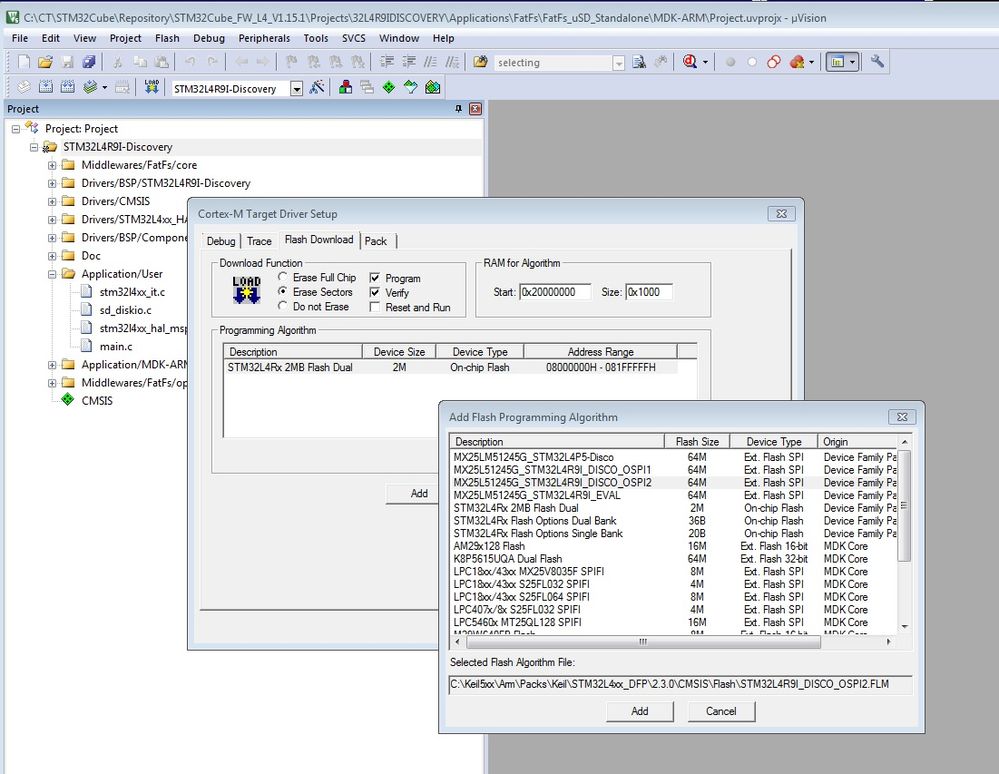Toggle the Program checkbox

pyautogui.click(x=375, y=278)
